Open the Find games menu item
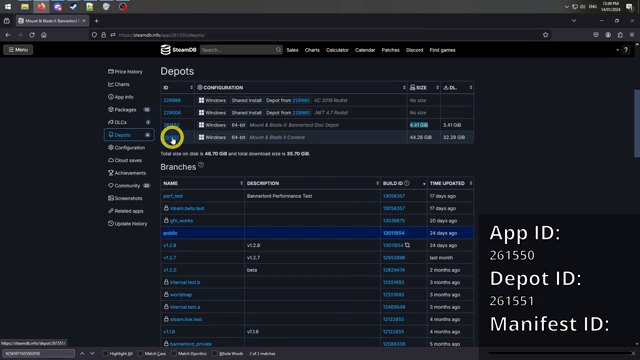This screenshot has width=640, height=360. pyautogui.click(x=442, y=50)
